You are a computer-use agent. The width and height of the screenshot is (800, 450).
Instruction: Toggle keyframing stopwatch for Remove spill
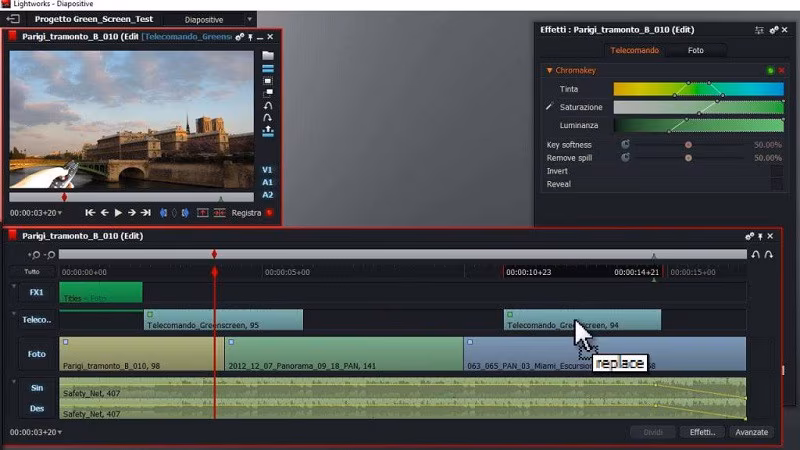625,158
